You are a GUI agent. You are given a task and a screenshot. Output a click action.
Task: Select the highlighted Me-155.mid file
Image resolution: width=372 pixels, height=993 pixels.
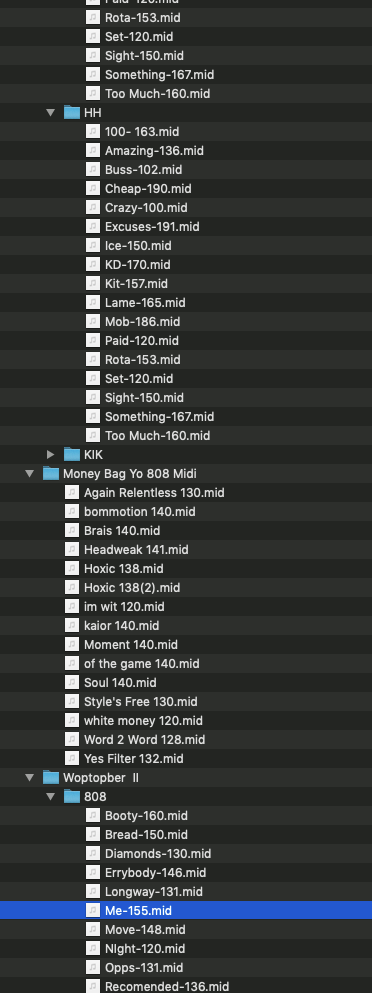186,911
